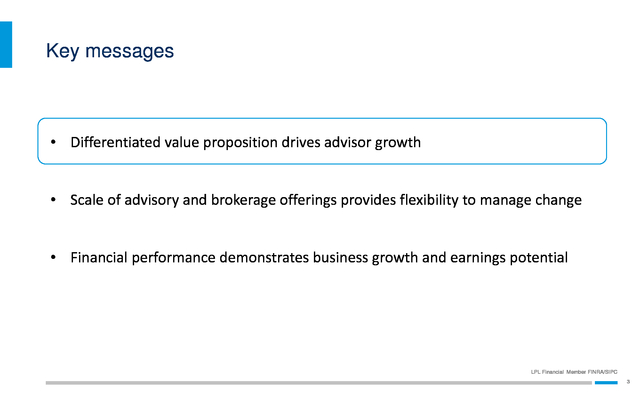Viewport: 640px width, 400px height.
Task: Select the blue accent bar beside the title
Action: pos(6,44)
